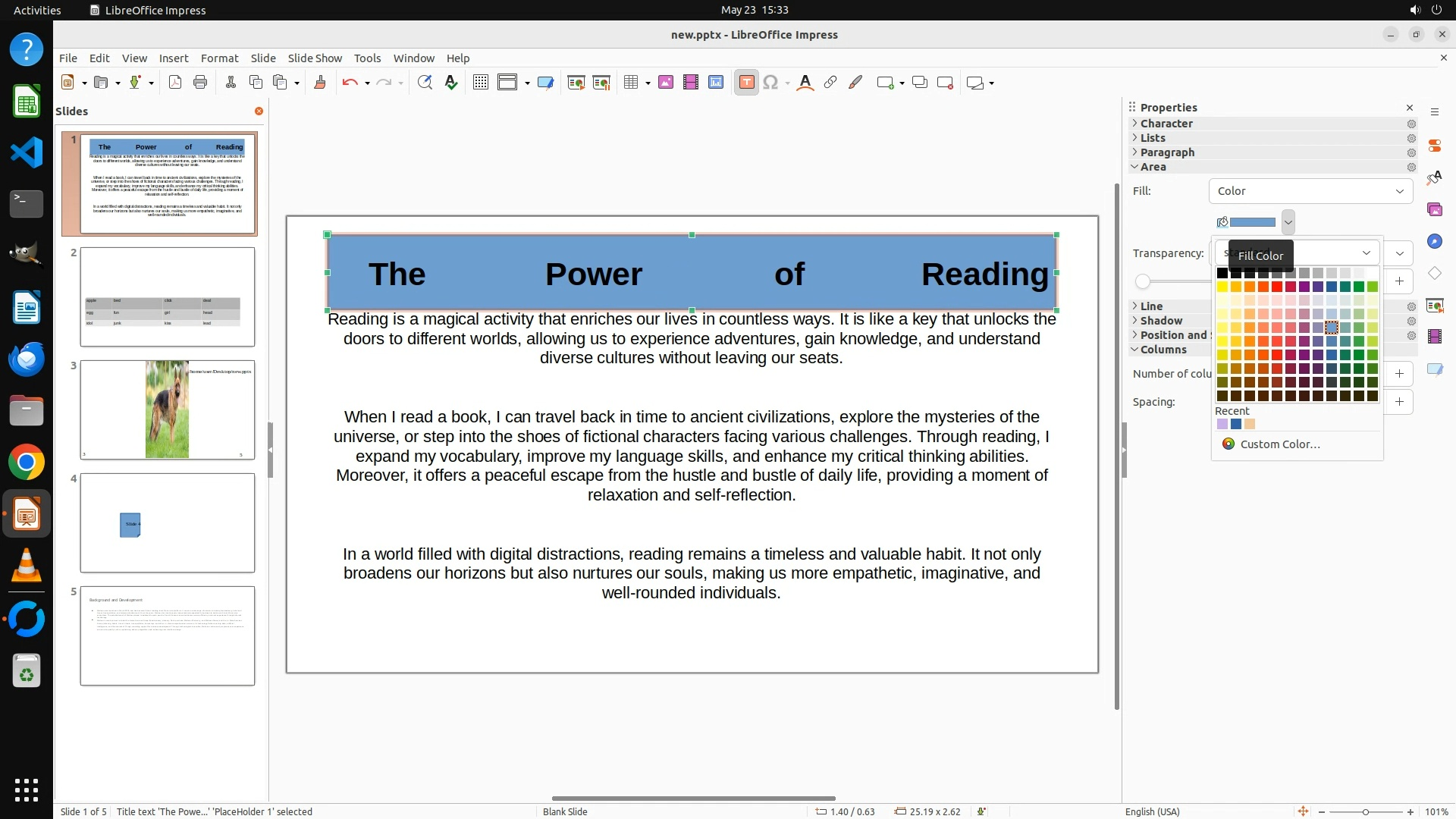Click the Insert Image icon
Screen dimensions: 1456x819
pos(666,83)
